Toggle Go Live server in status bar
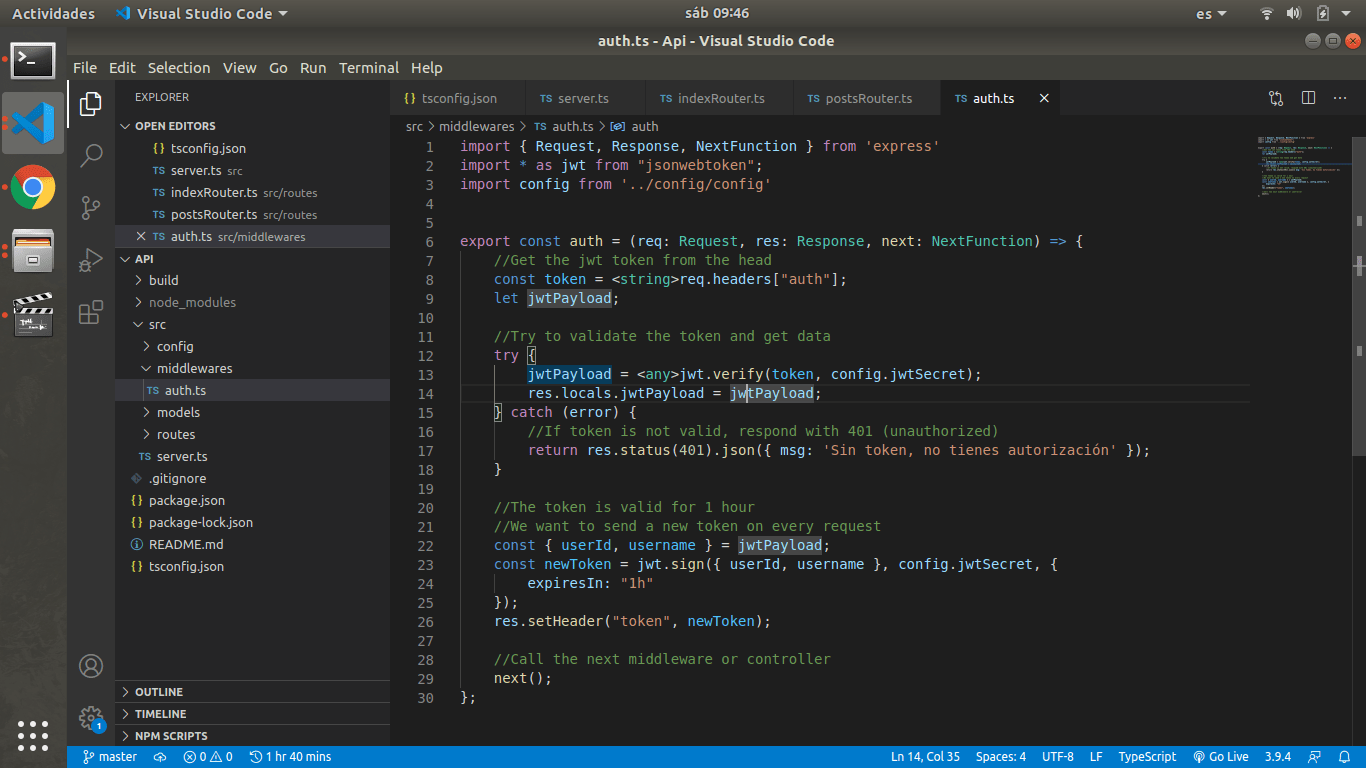 1221,757
